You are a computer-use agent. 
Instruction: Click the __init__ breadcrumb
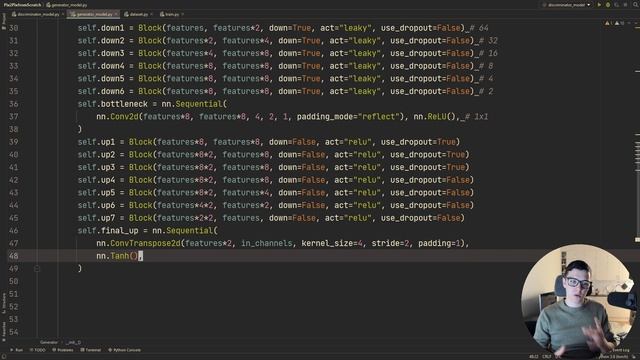click(73, 342)
